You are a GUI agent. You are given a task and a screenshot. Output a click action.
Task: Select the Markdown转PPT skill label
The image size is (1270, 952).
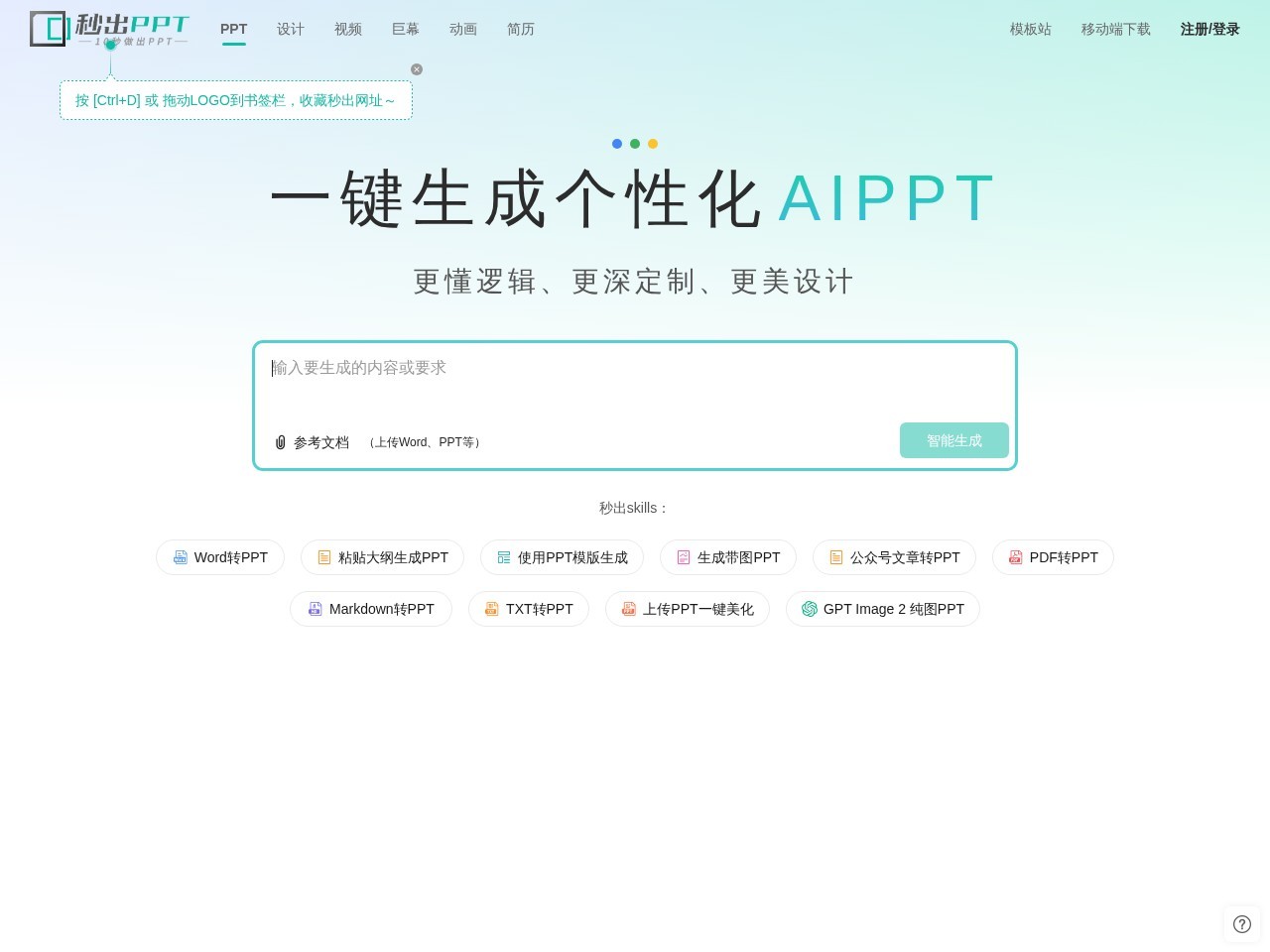(x=382, y=609)
